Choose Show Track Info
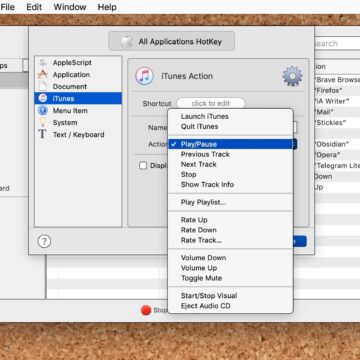This screenshot has height=360, width=360. 230,184
